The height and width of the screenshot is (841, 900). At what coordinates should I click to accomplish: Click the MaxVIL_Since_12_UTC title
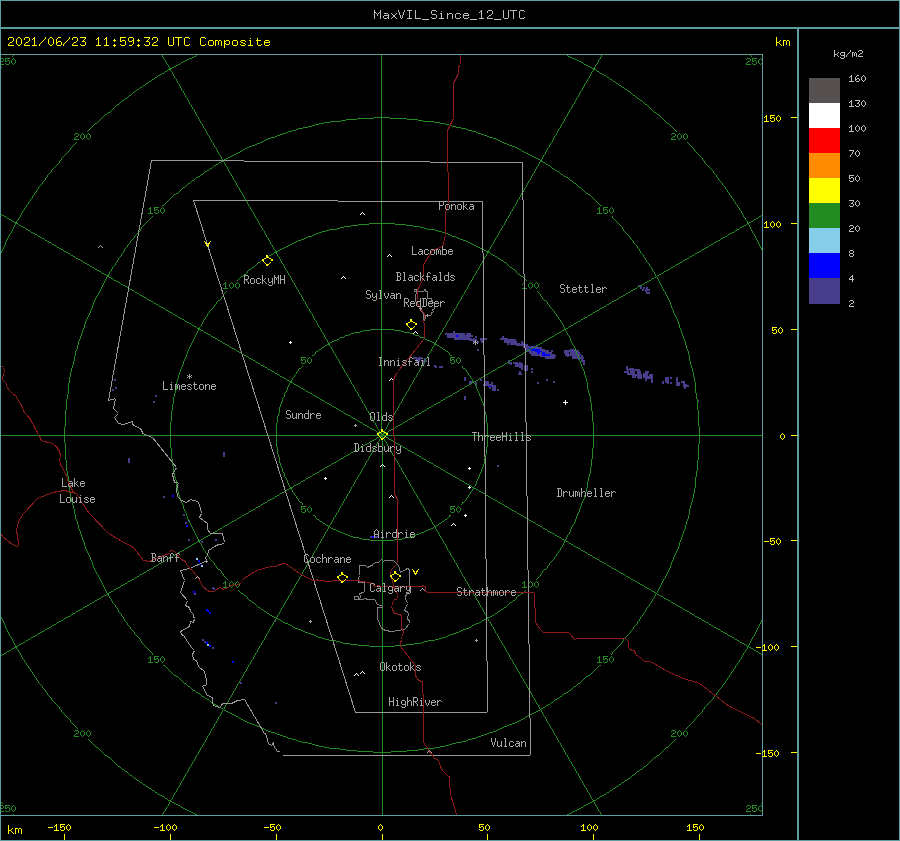[449, 15]
